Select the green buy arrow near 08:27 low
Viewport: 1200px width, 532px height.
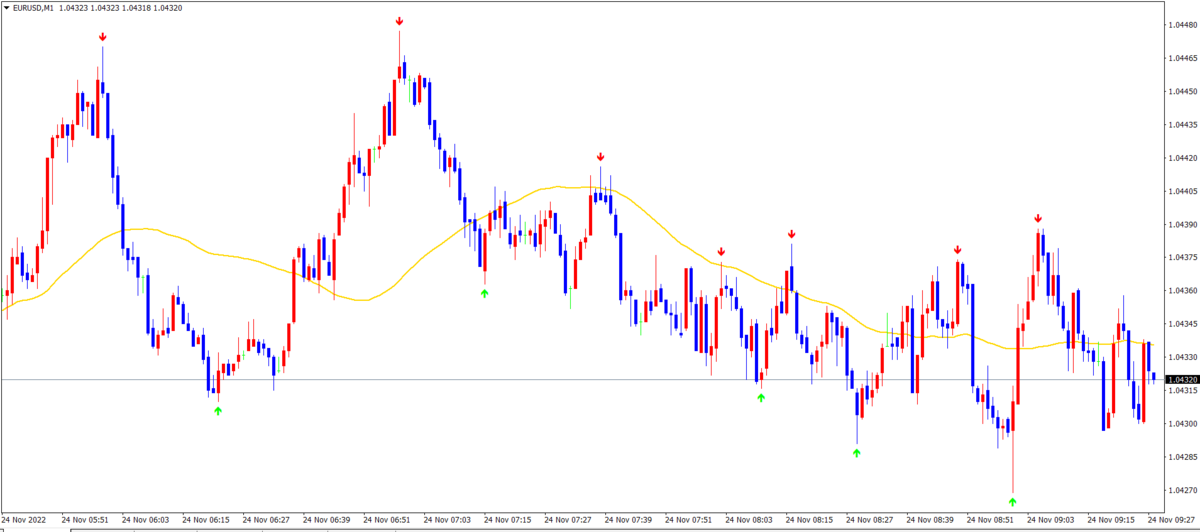[856, 453]
